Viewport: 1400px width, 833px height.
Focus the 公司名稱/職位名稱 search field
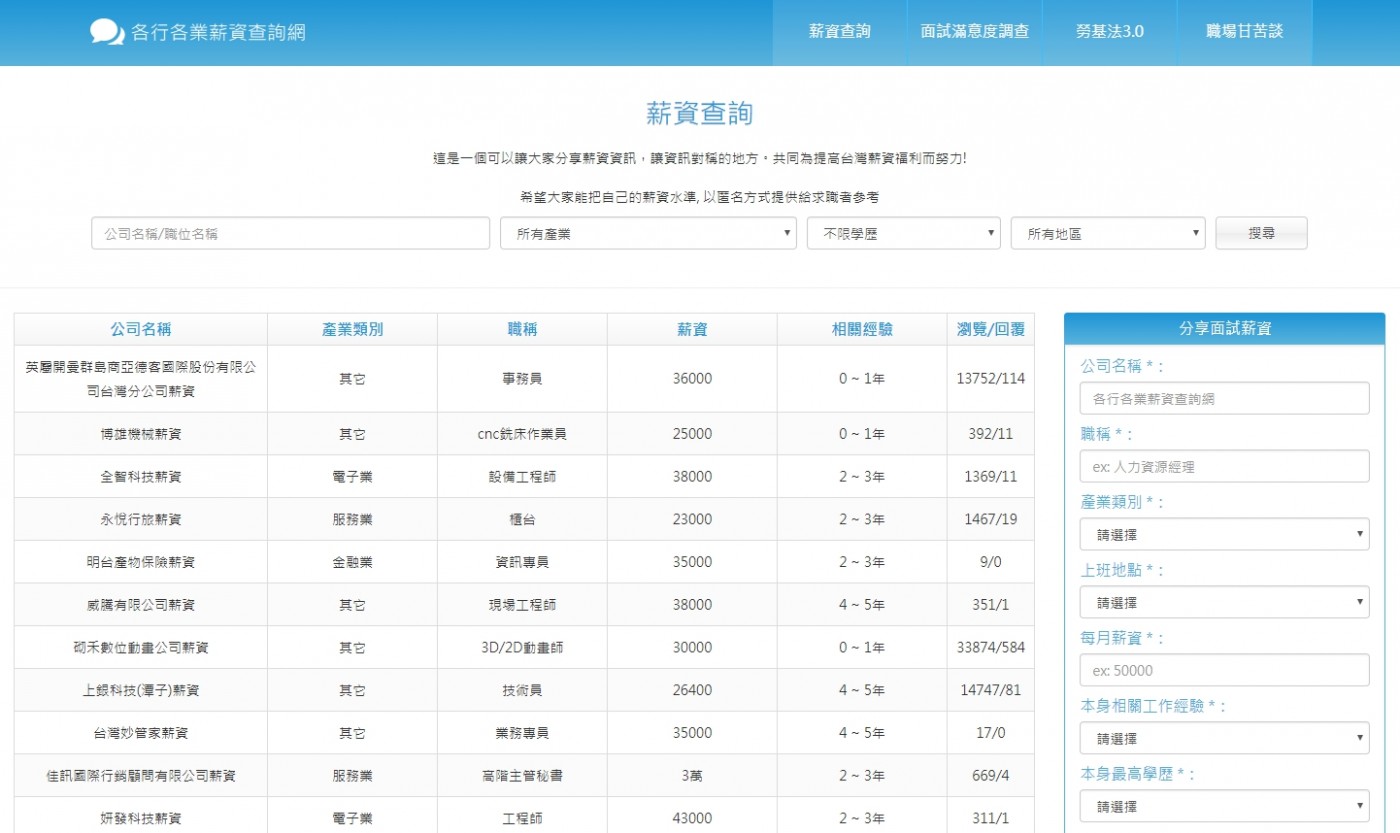(291, 233)
